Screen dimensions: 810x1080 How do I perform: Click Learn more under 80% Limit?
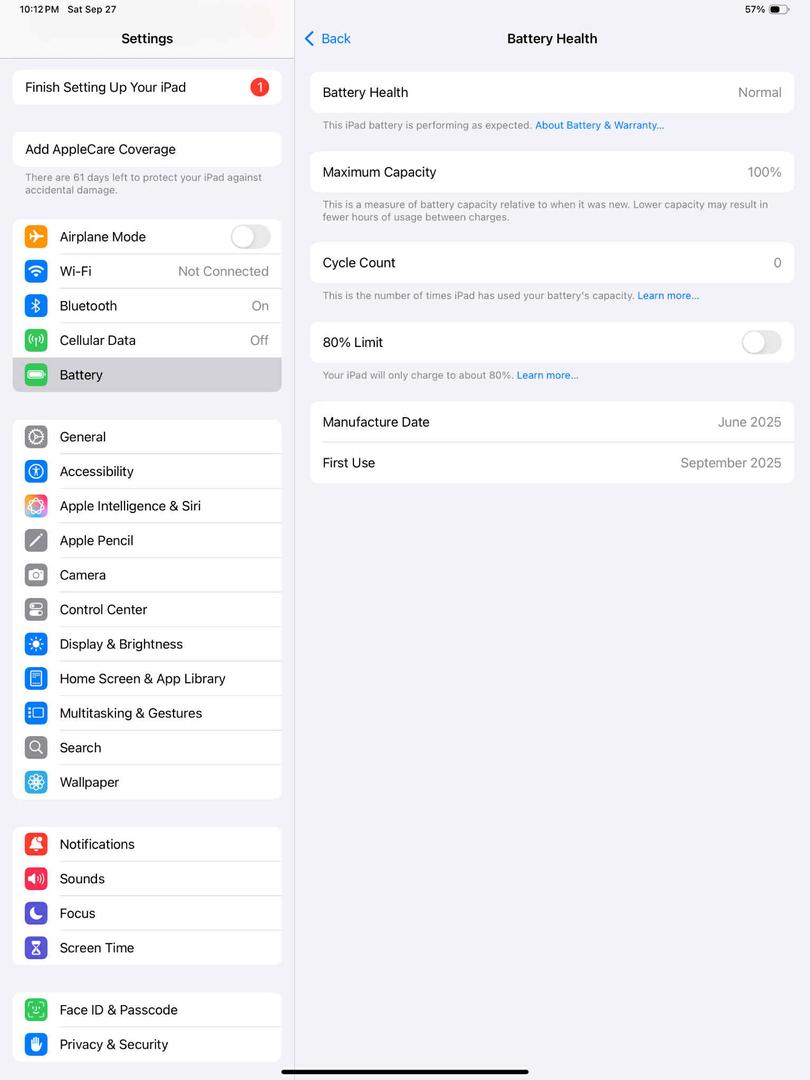[548, 375]
